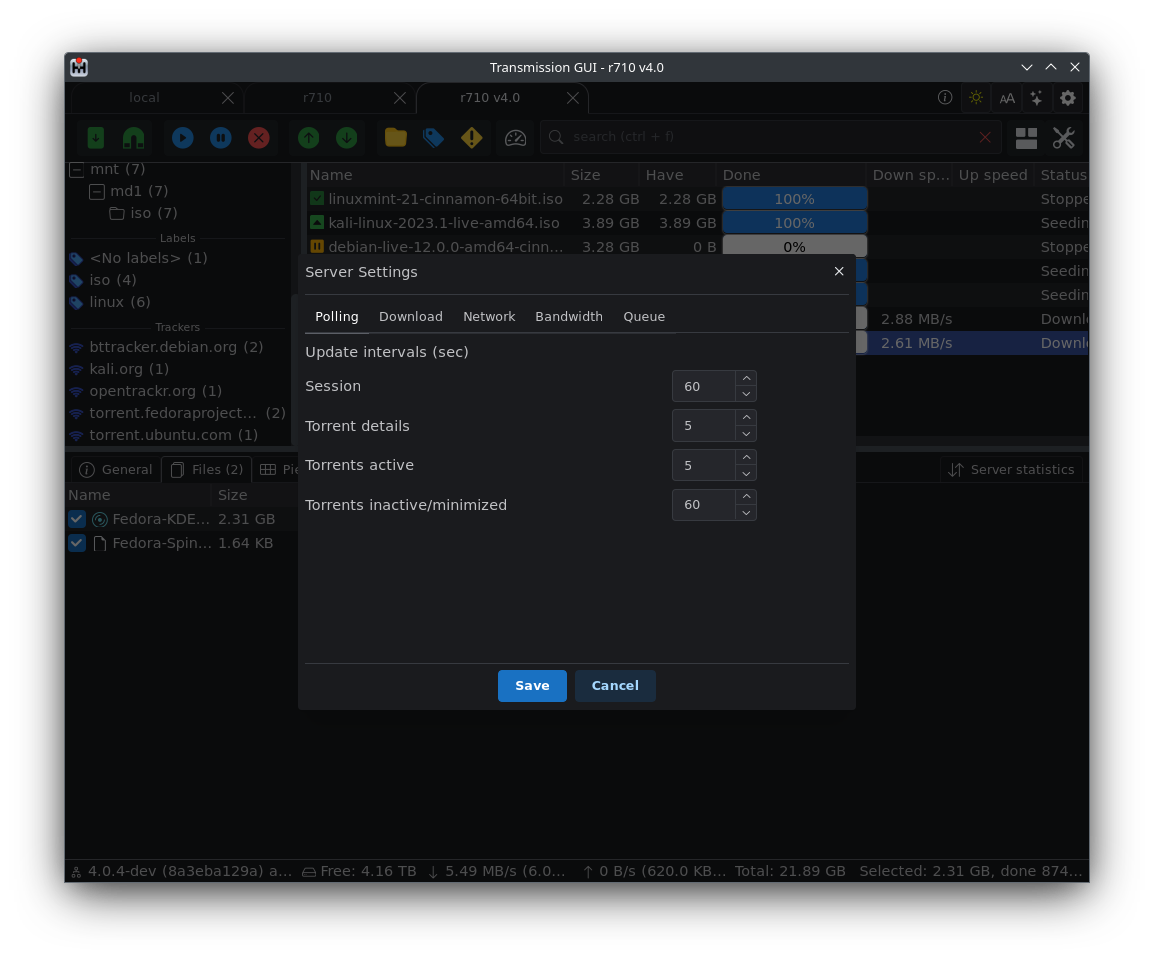Collapse the mnt folder in sidebar

[x=76, y=169]
